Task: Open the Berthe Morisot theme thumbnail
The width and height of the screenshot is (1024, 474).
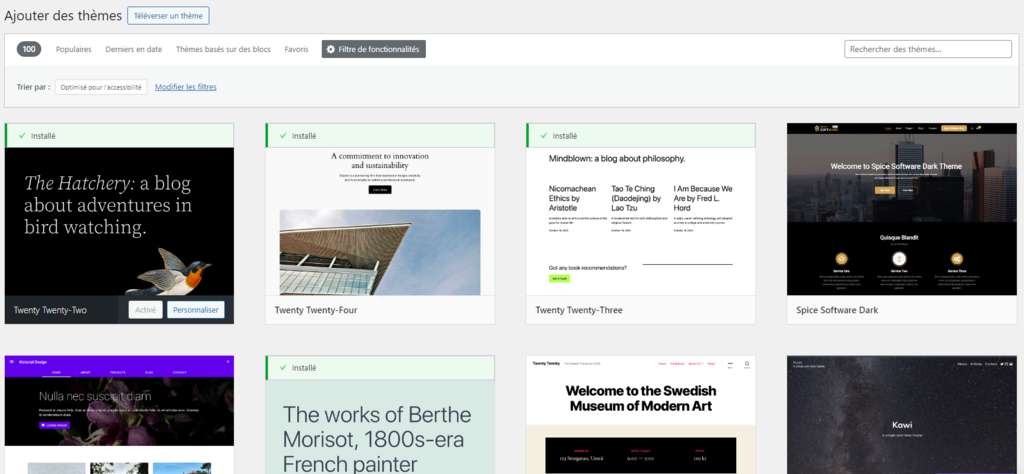Action: [x=380, y=427]
